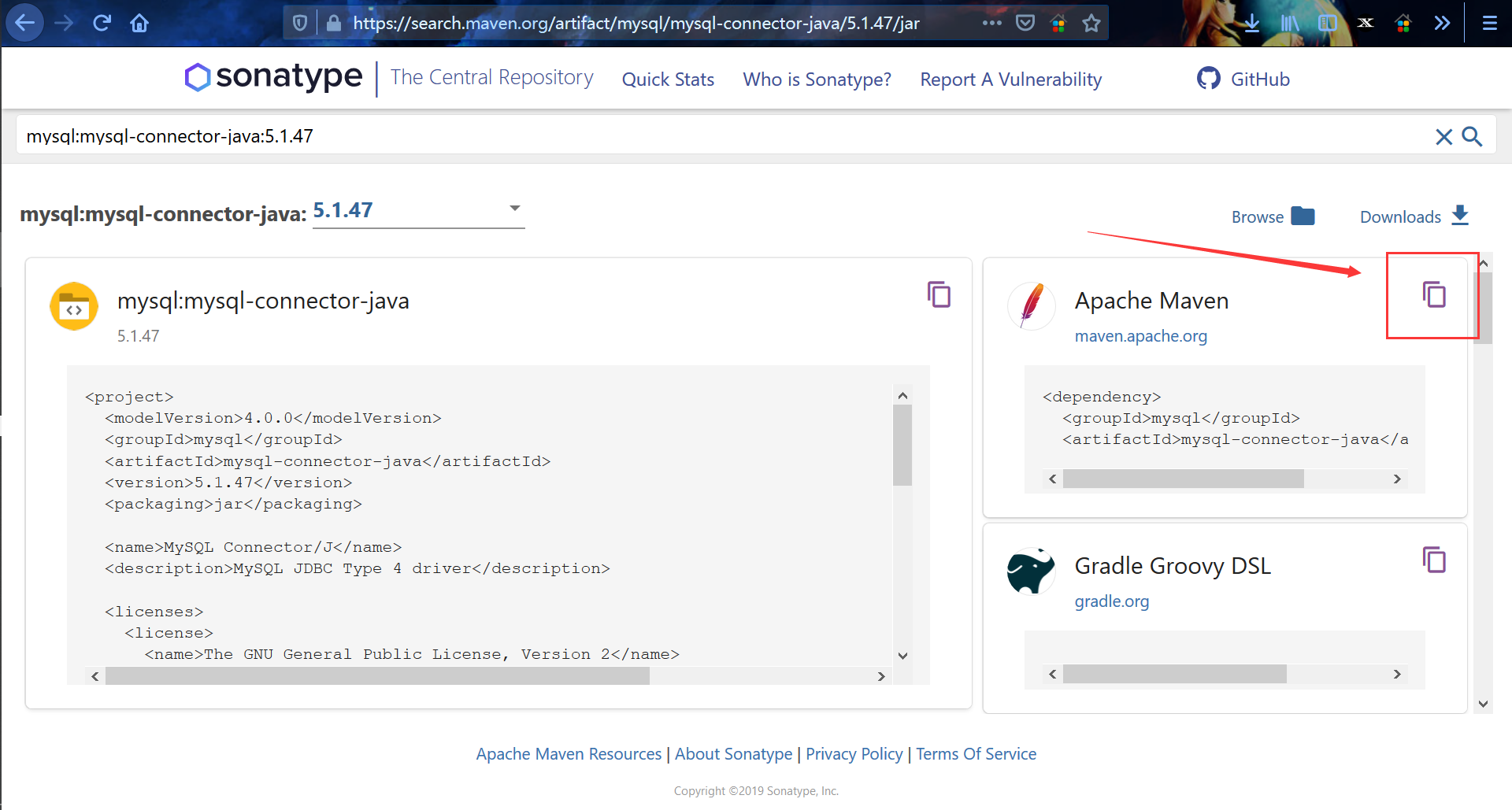Viewport: 1512px width, 810px height.
Task: Click the sonatype logo
Action: [x=273, y=77]
